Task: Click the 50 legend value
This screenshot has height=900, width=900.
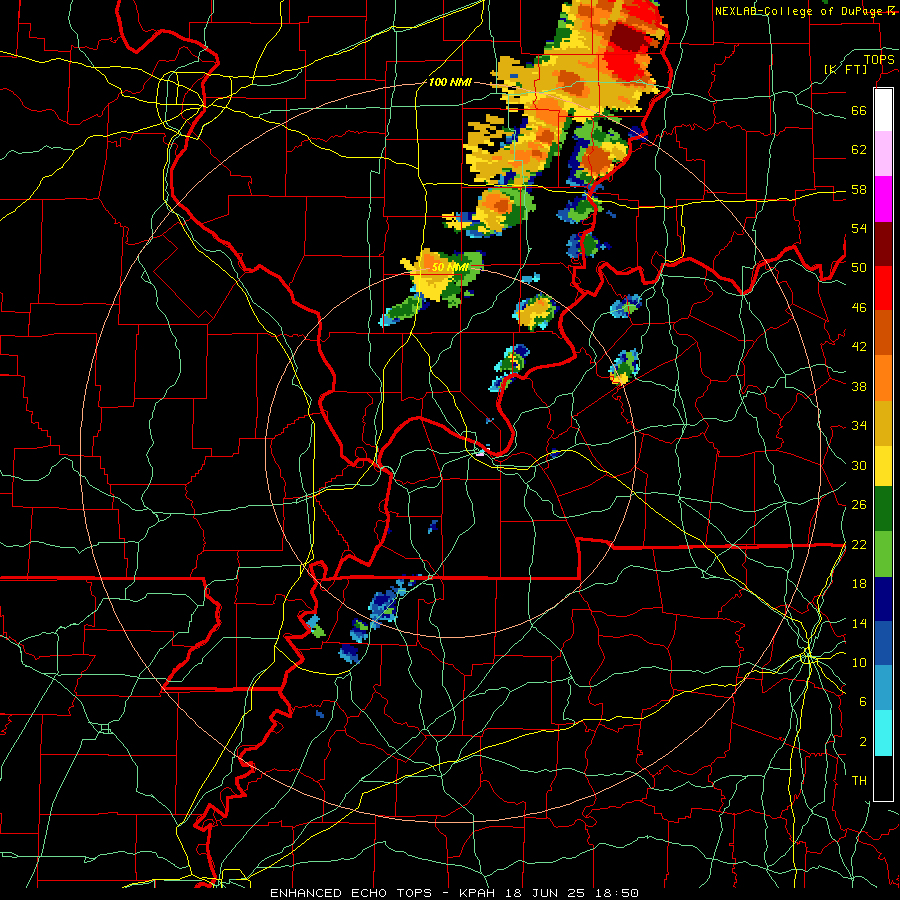Action: [x=859, y=268]
